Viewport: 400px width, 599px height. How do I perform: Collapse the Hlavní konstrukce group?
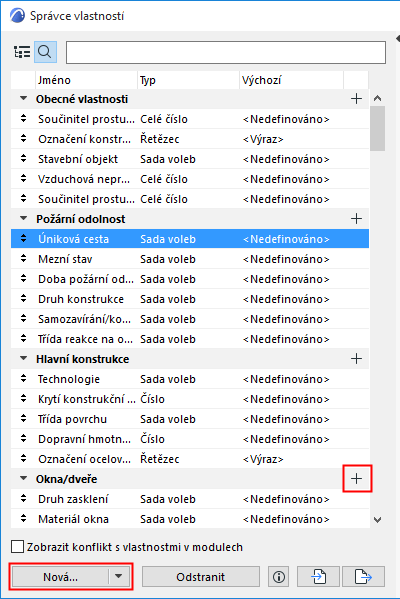24,359
